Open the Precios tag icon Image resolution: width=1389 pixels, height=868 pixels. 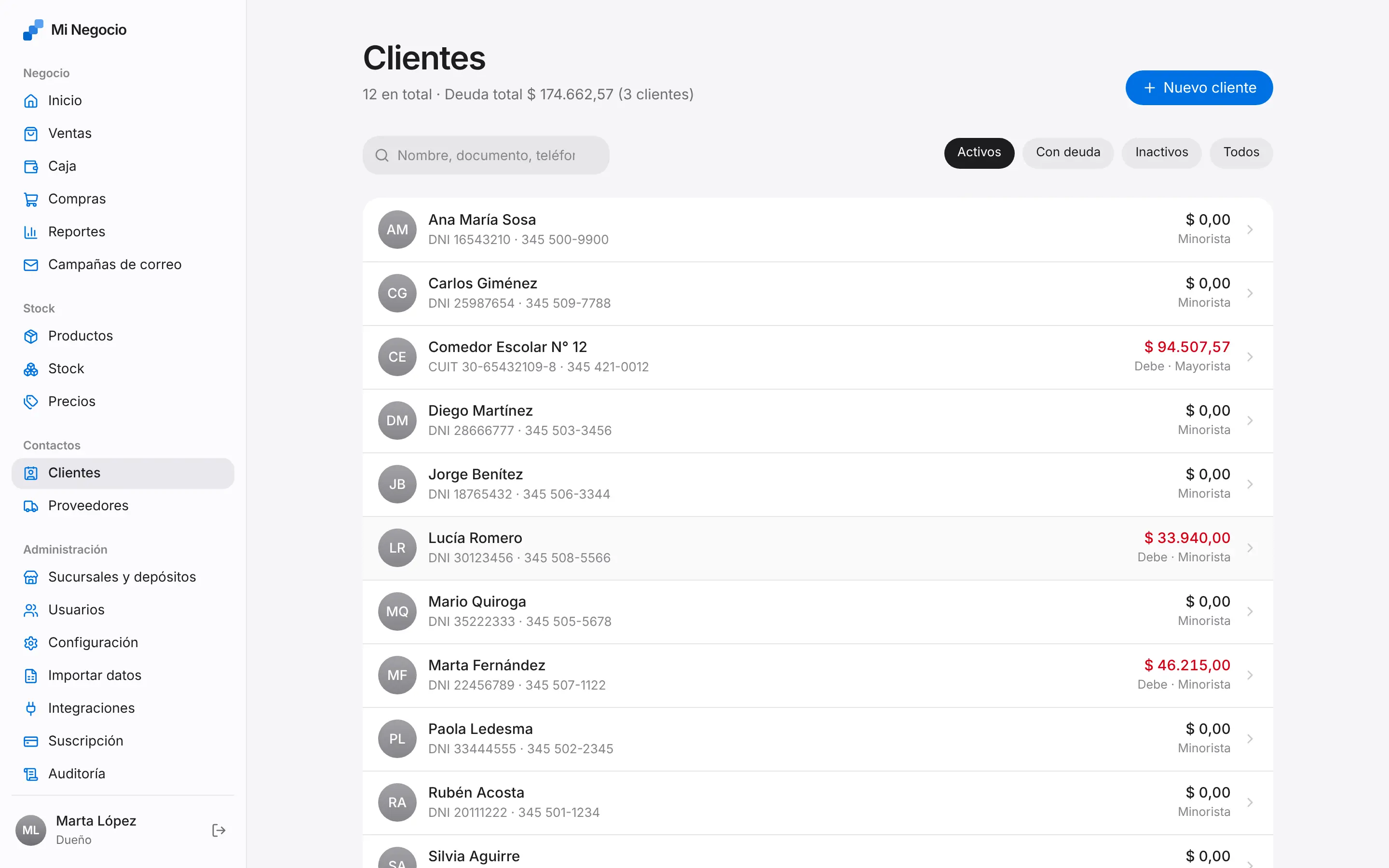(31, 402)
